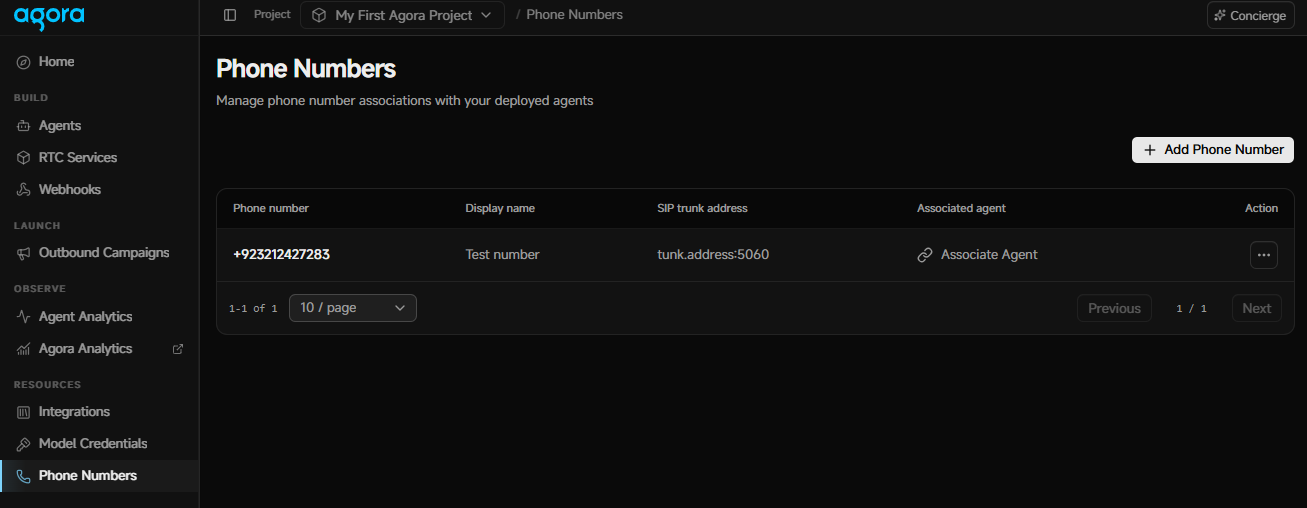Click the Phone number column header
1307x508 pixels.
[x=271, y=208]
